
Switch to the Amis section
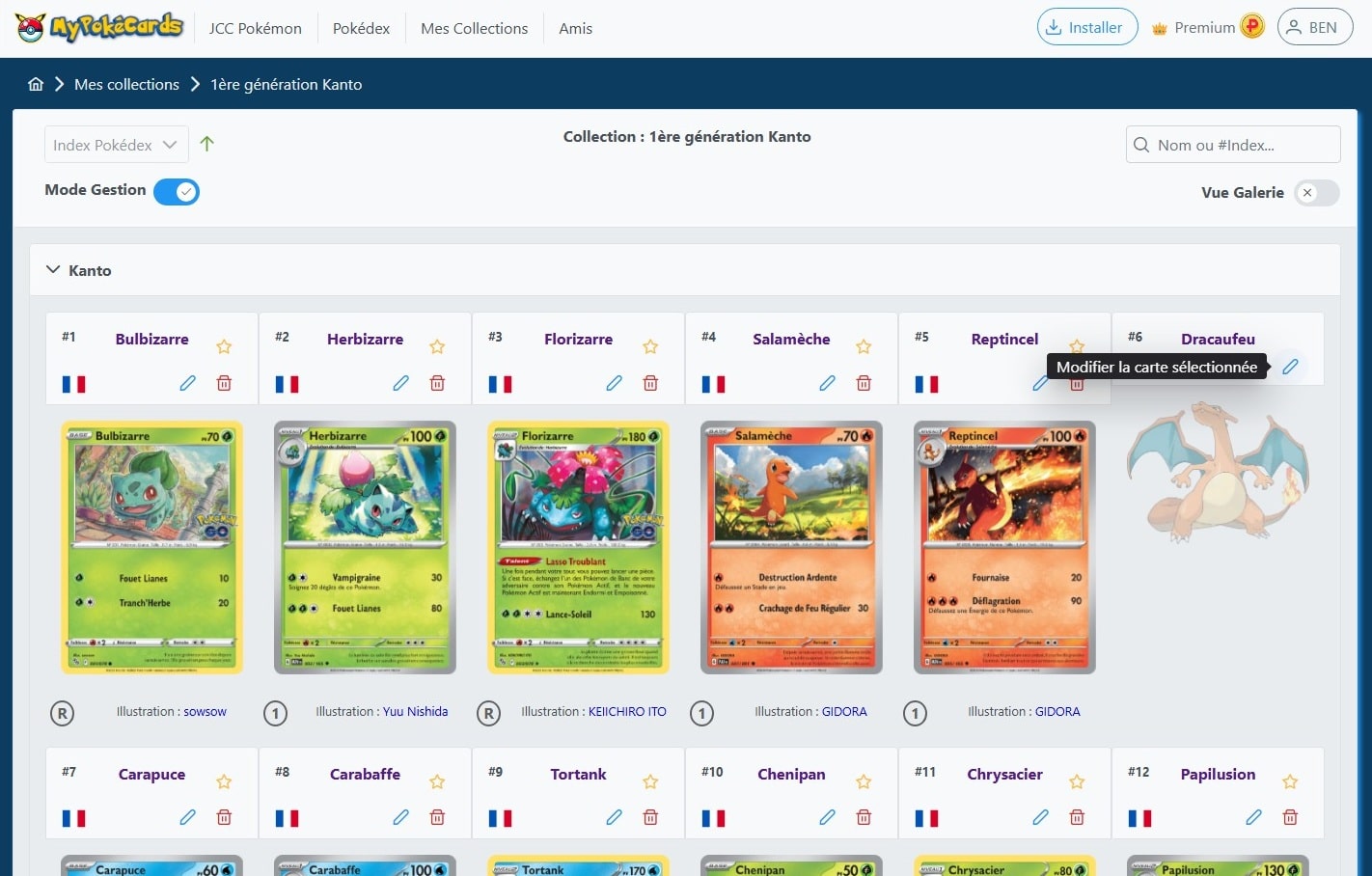pos(575,28)
